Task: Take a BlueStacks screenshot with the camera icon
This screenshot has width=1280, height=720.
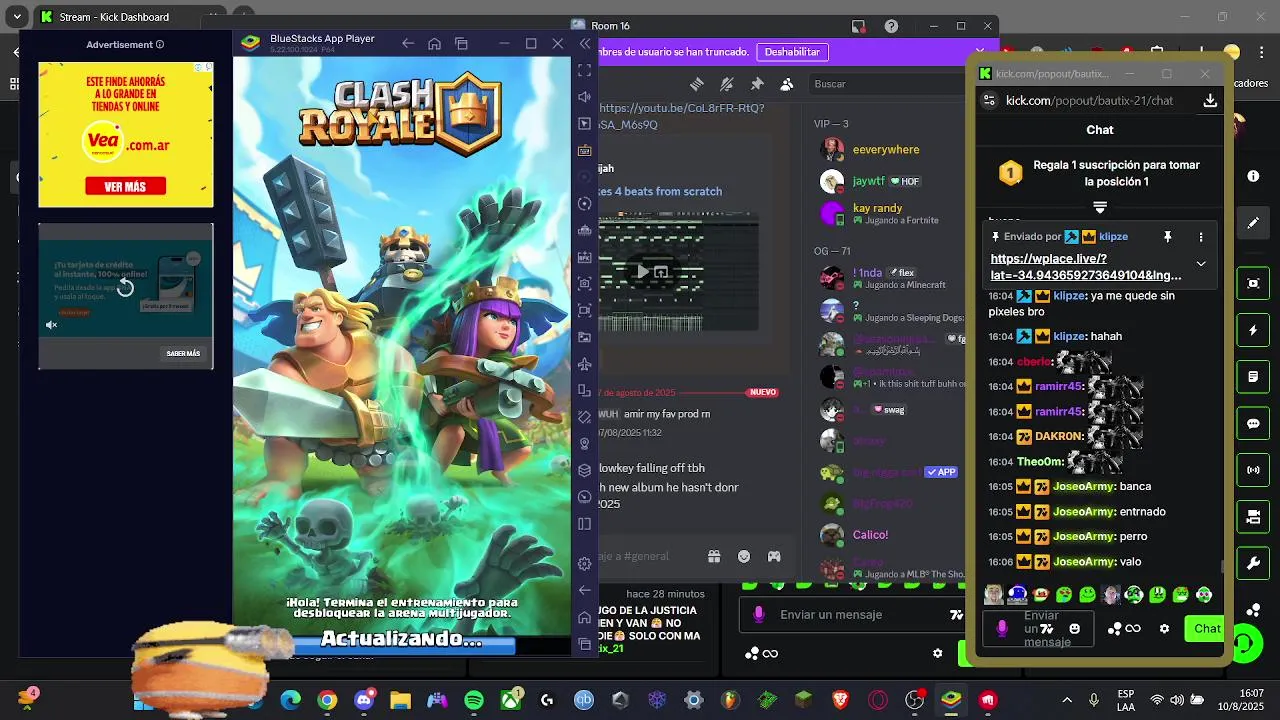Action: click(x=585, y=284)
